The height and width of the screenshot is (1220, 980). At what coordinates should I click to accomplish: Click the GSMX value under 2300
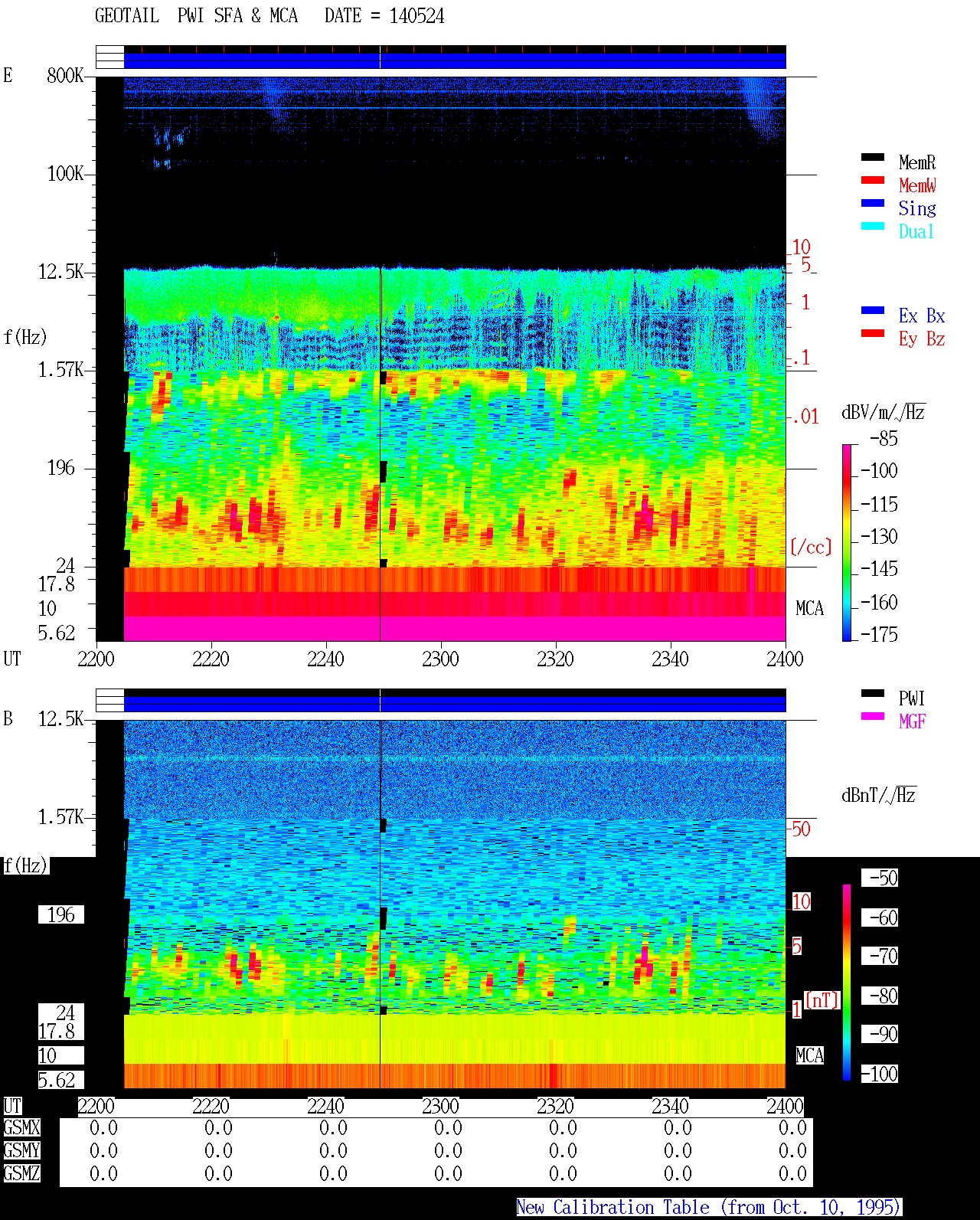click(x=448, y=1127)
